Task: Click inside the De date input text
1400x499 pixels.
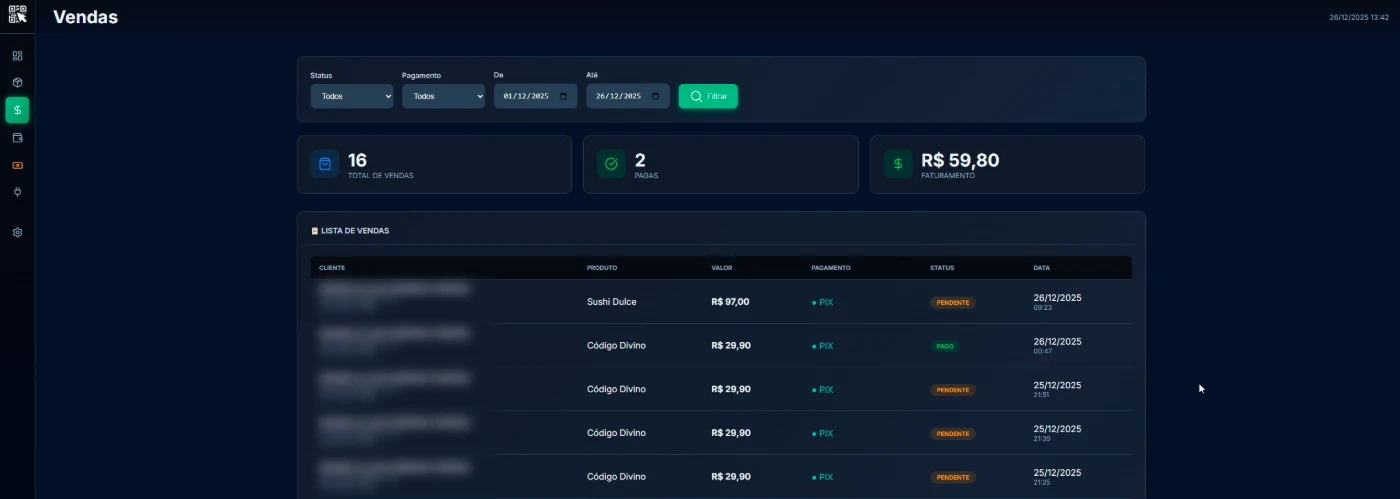Action: pyautogui.click(x=526, y=97)
